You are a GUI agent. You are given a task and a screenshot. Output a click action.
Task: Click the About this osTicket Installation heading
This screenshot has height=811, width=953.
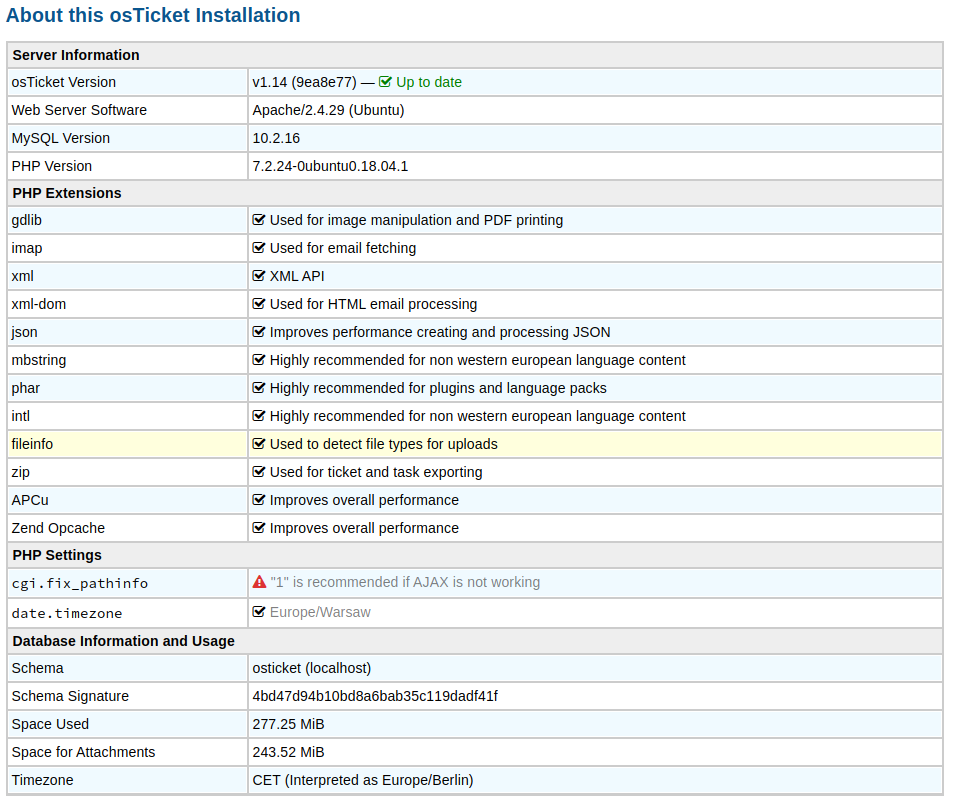[153, 15]
